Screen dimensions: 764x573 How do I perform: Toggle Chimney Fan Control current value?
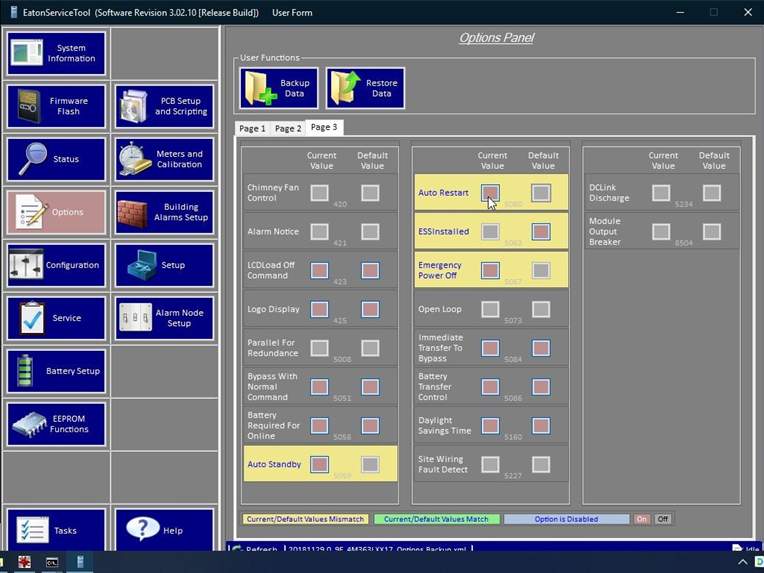tap(320, 193)
